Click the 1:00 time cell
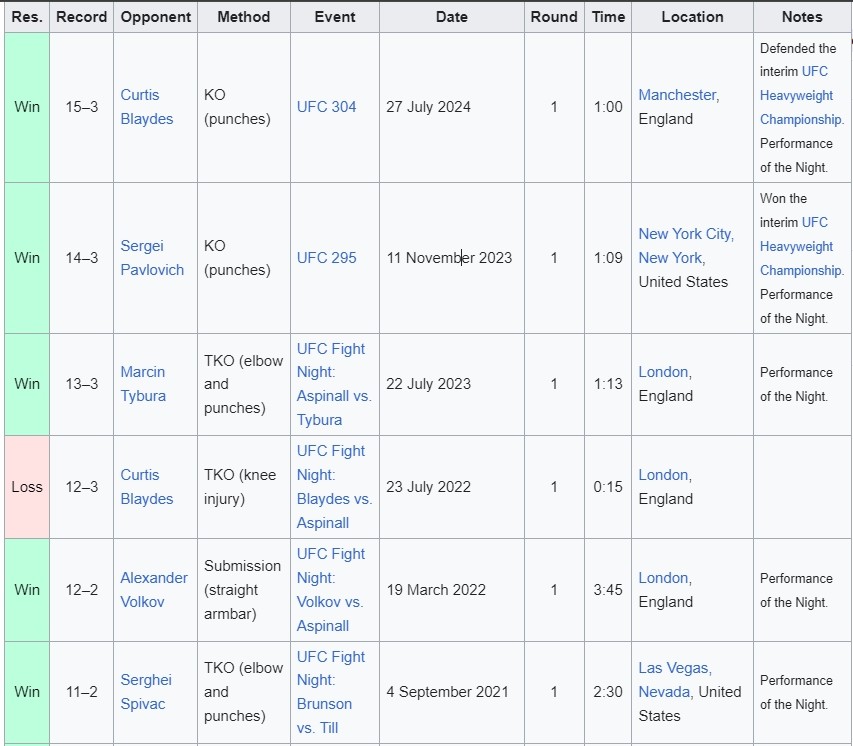 608,107
